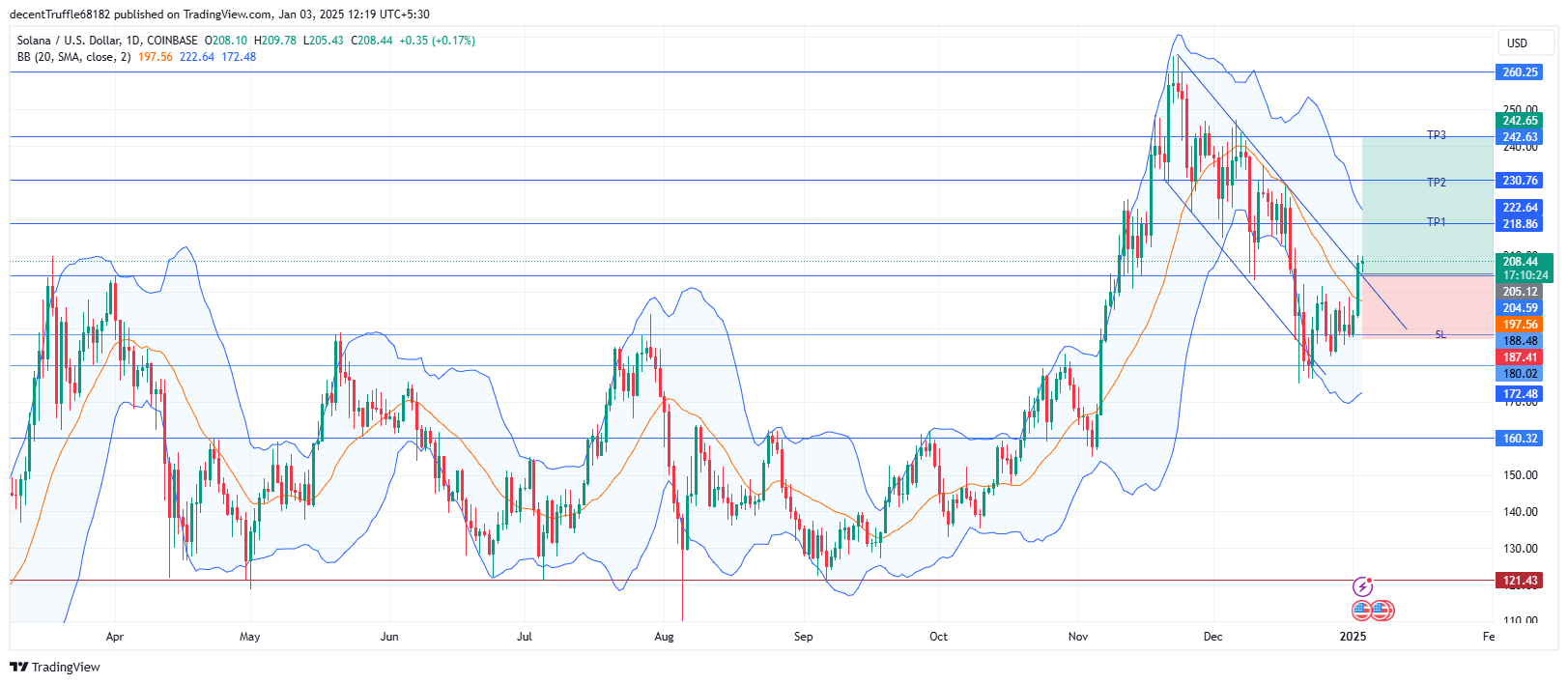Image resolution: width=1568 pixels, height=684 pixels.
Task: Click the gray 205.12 price label
Action: (1521, 292)
